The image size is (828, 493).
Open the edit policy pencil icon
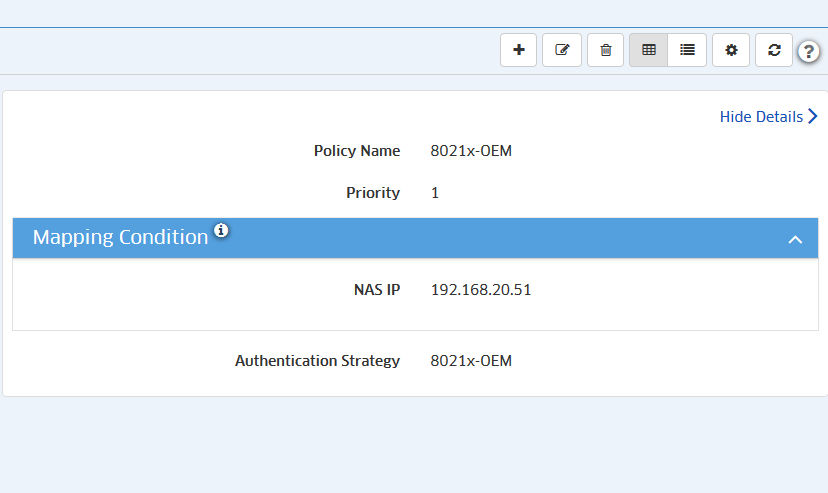point(562,50)
